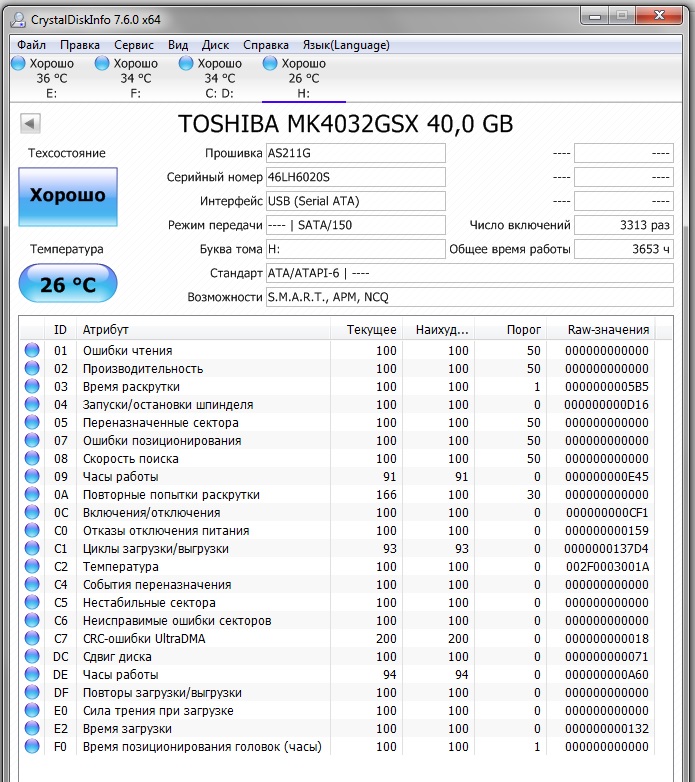
Task: Click status circle for Время раскрутки row
Action: pos(32,386)
